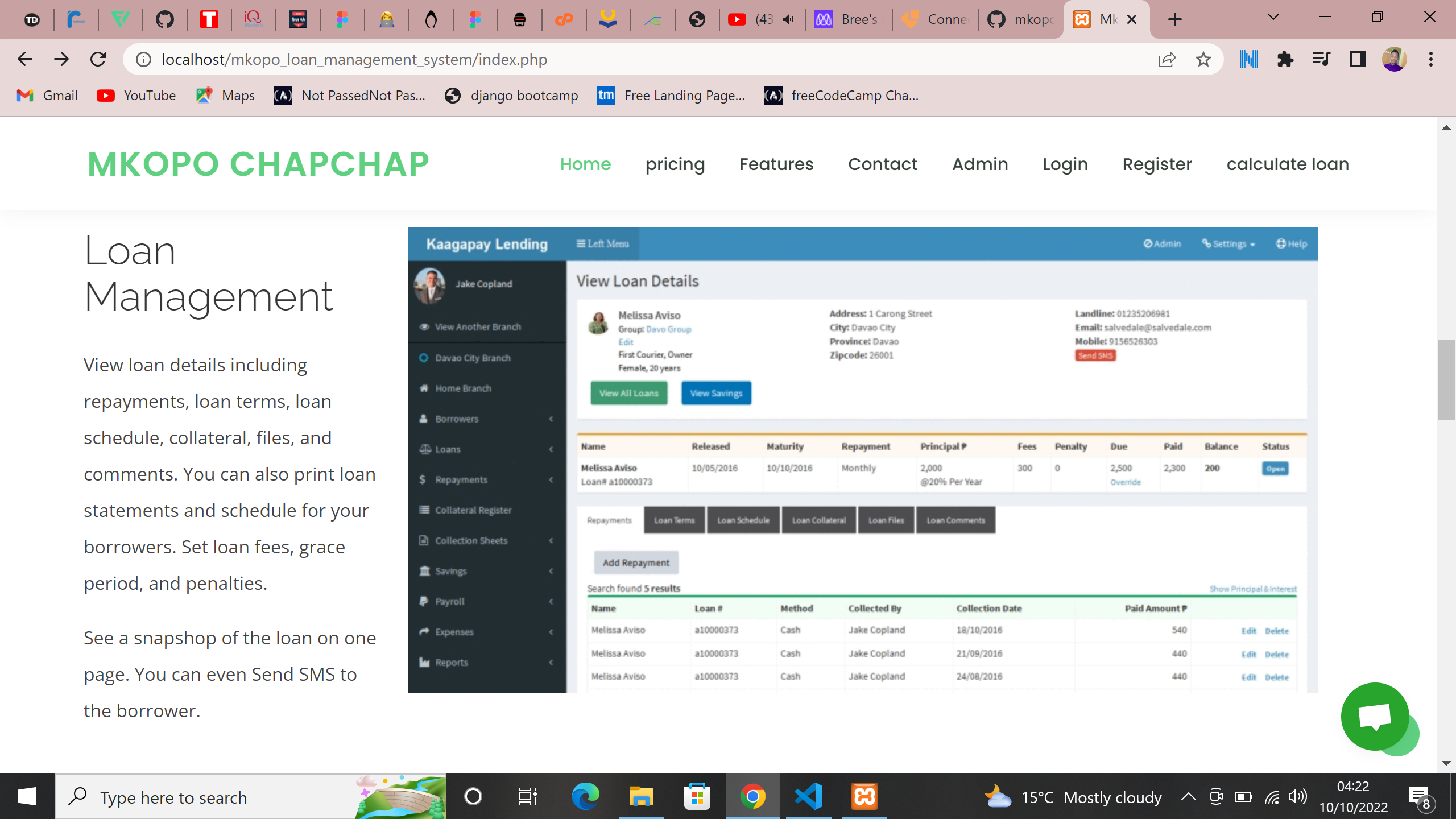Select the Reports sidebar icon
1456x819 pixels.
click(424, 662)
